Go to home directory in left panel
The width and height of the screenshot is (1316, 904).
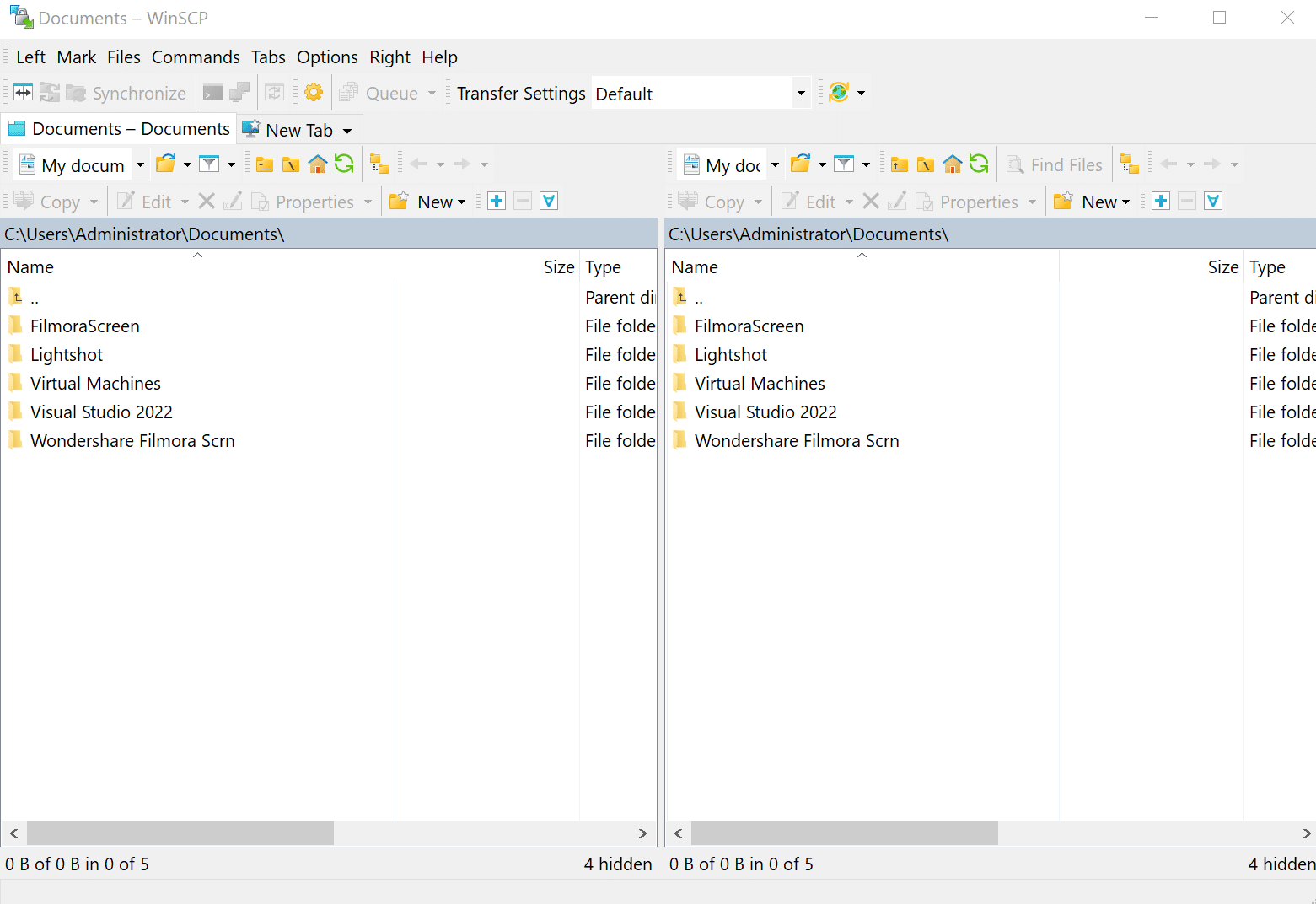317,164
